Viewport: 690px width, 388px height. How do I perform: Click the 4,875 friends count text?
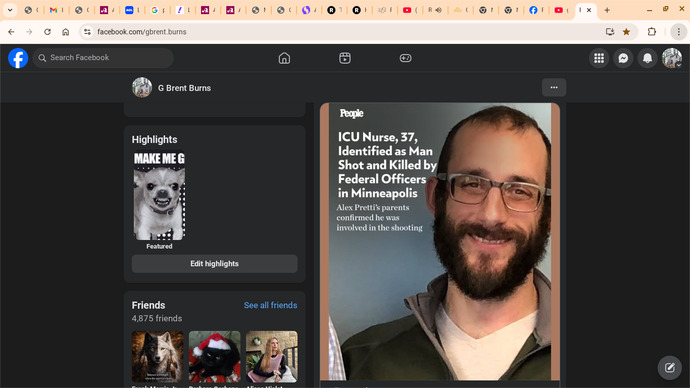click(157, 318)
